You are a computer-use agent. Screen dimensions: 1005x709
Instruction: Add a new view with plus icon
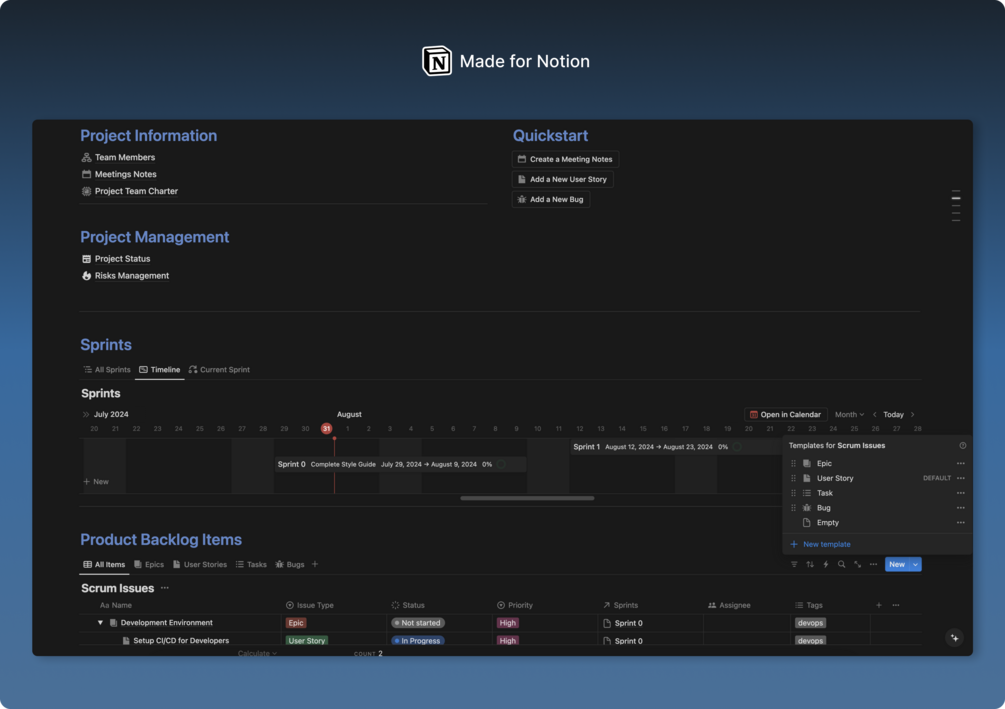[315, 564]
